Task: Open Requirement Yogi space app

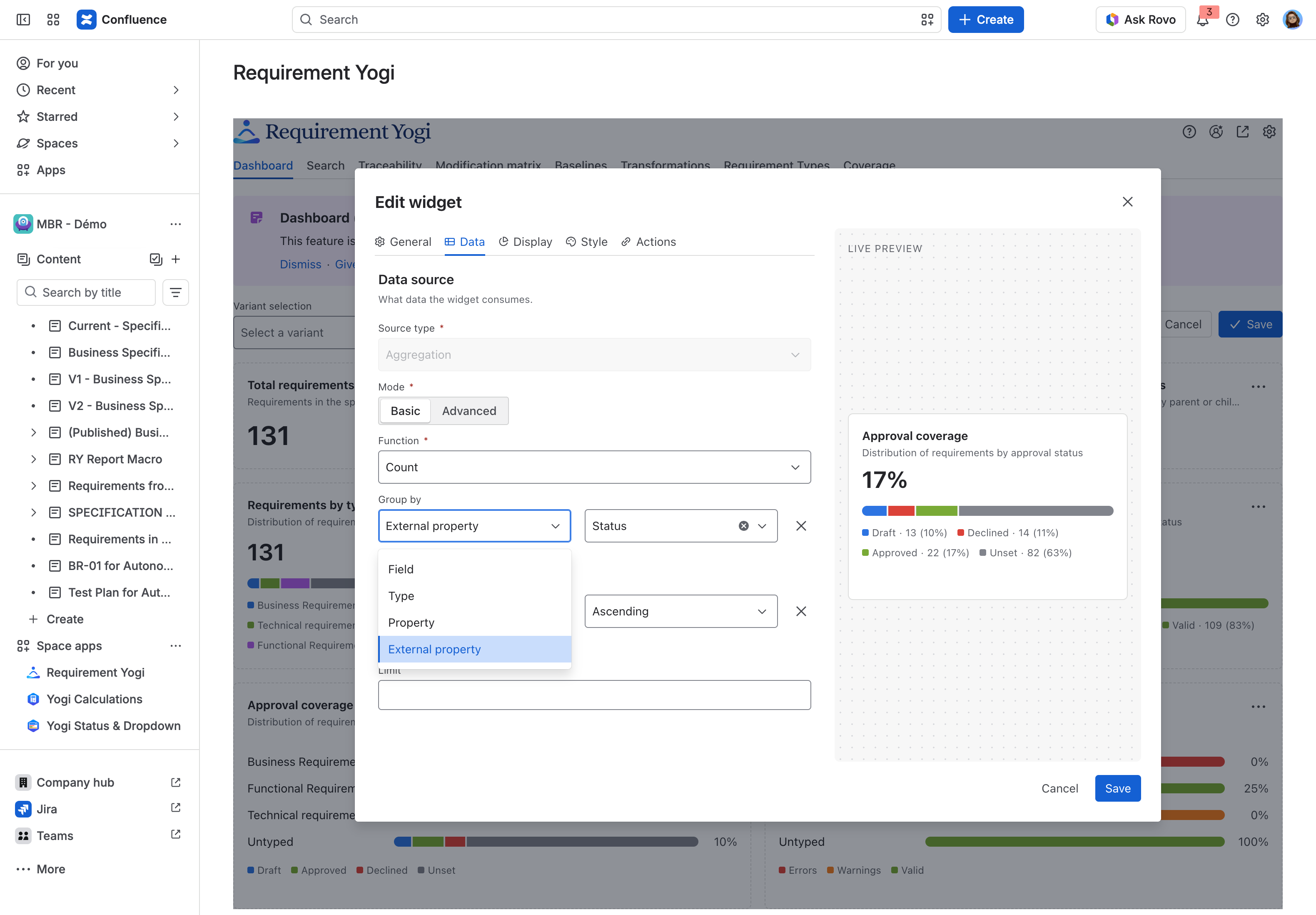Action: coord(95,672)
